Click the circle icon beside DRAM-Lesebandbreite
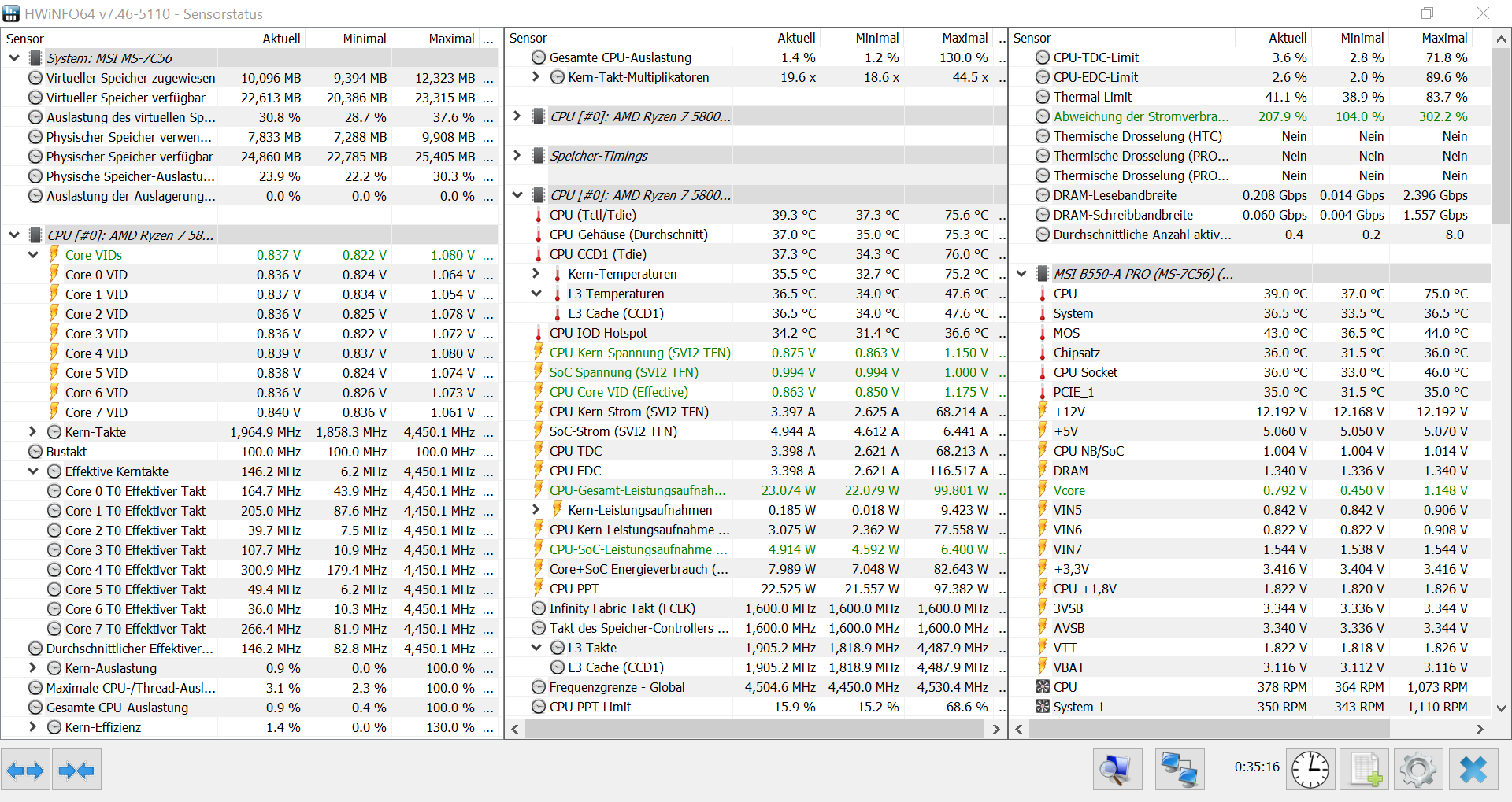The height and width of the screenshot is (802, 1512). (x=1043, y=195)
